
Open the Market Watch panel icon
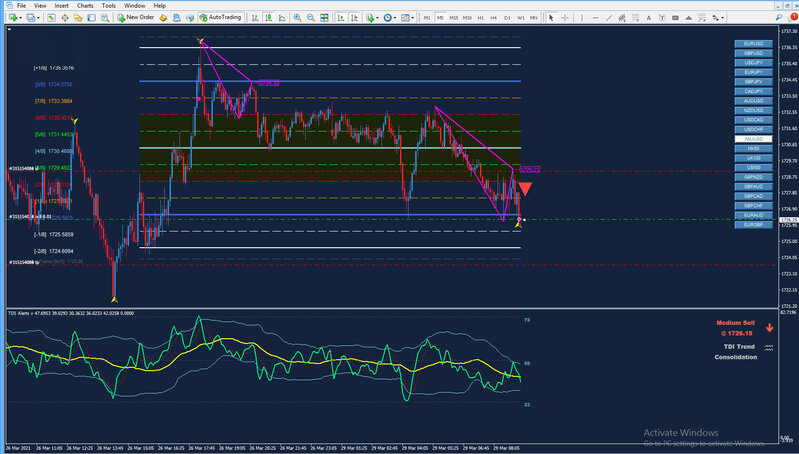click(x=52, y=17)
